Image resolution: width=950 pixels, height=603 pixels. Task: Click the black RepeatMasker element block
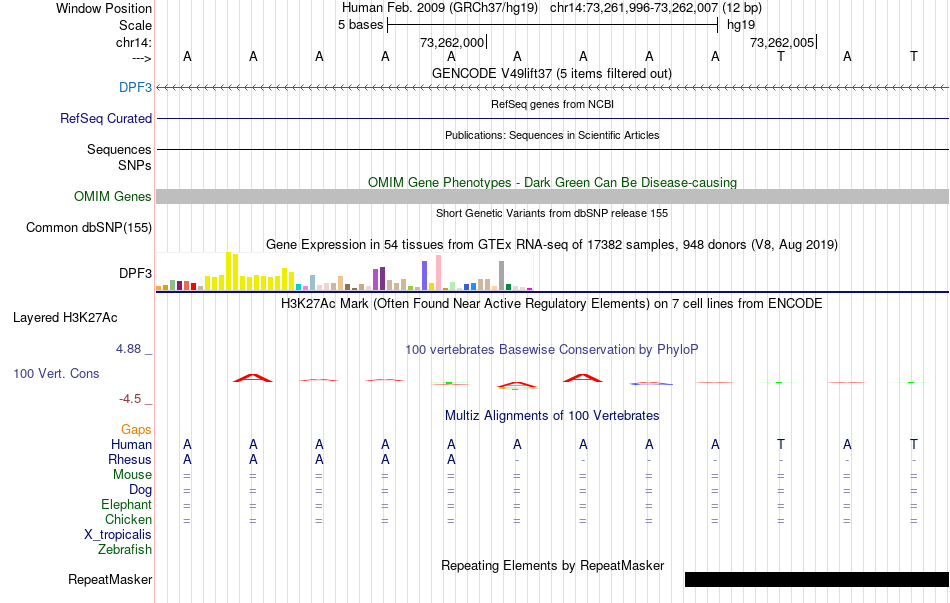817,579
